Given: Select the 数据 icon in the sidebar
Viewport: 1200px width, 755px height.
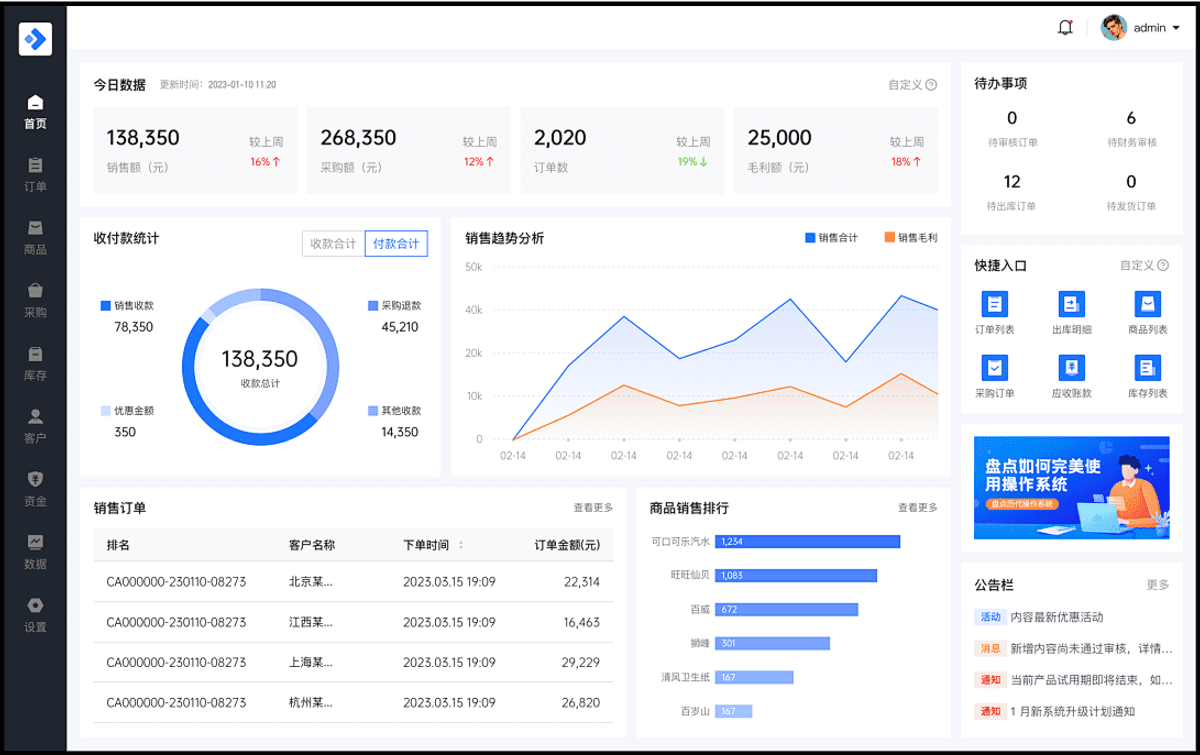Looking at the screenshot, I should coord(35,553).
